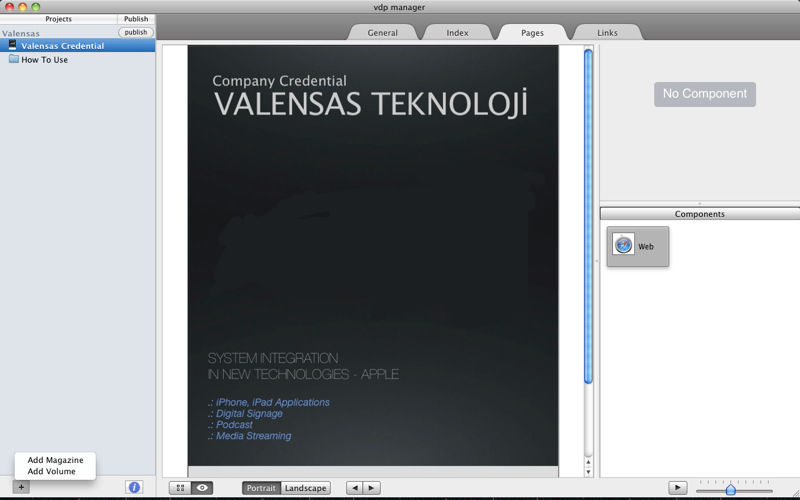Click the blue vertical page scrollbar
The image size is (800, 500).
588,216
